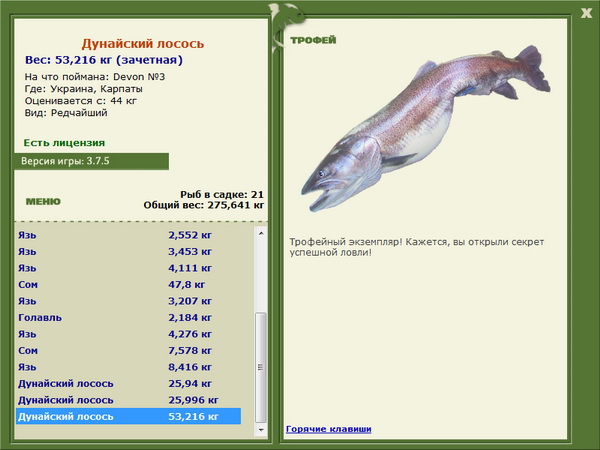Select the Дунайский лосось 25,996 кг entry
Screen dimensions: 600x450
click(129, 400)
